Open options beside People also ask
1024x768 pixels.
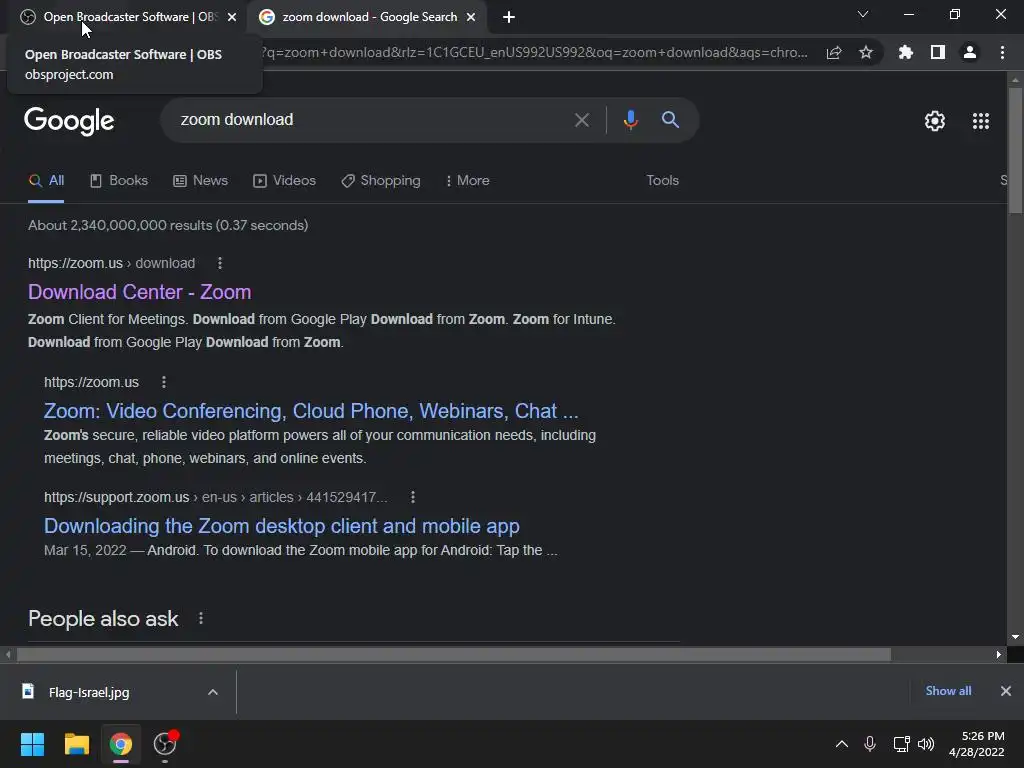click(x=201, y=618)
